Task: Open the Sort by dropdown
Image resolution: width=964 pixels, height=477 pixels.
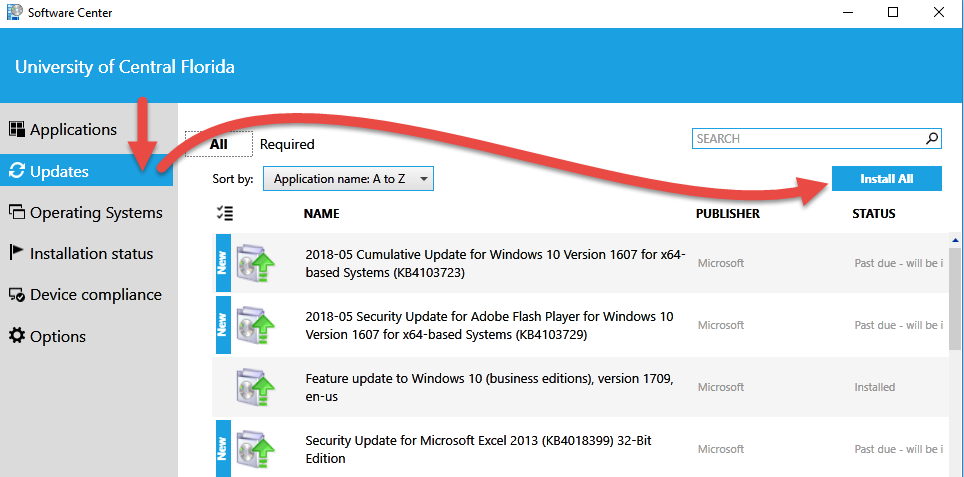Action: click(349, 179)
